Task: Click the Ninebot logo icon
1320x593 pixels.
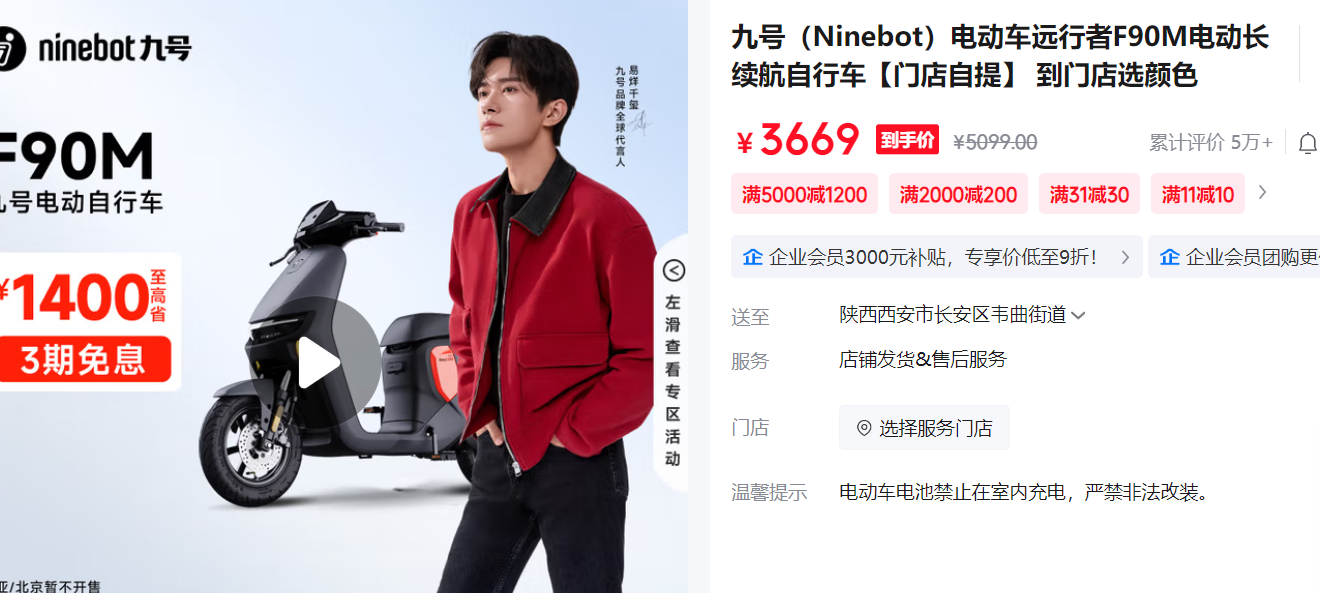Action: [x=9, y=47]
